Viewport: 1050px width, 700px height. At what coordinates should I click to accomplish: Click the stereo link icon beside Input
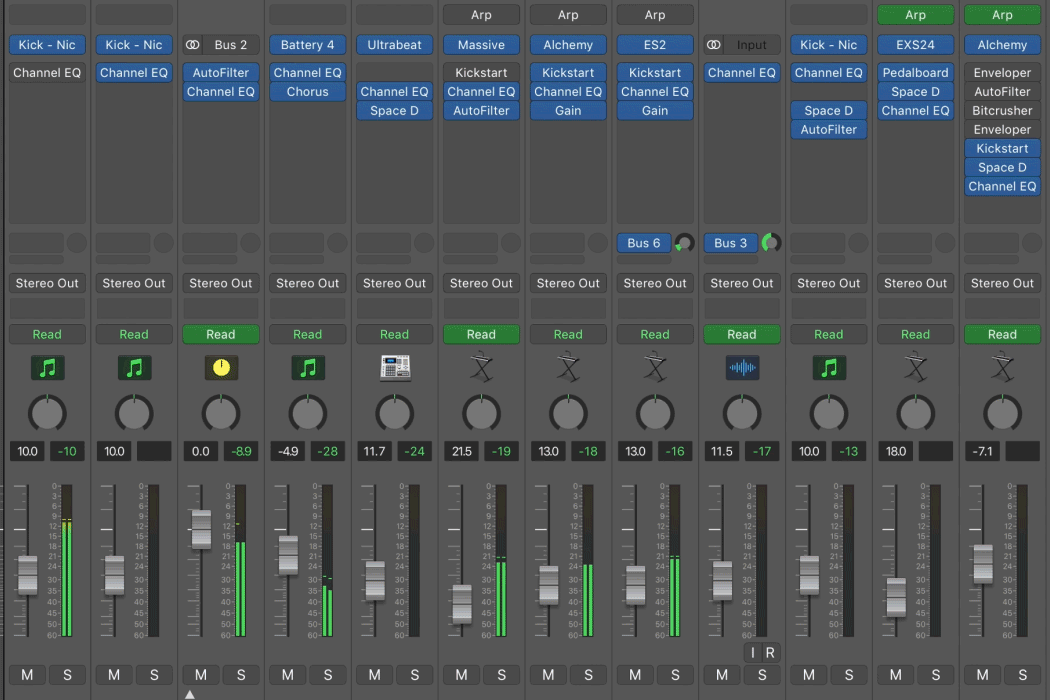coord(714,45)
